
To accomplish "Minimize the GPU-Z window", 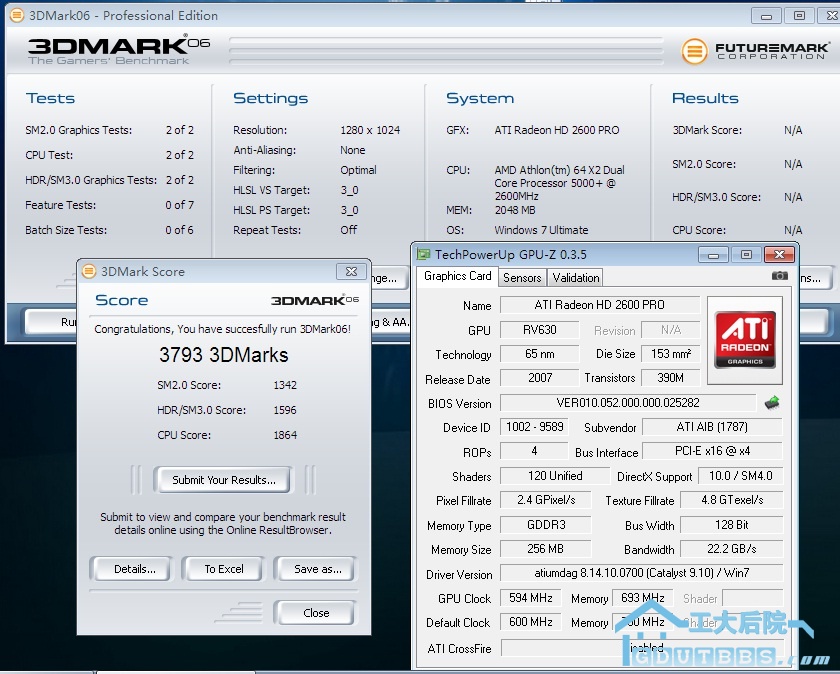I will (x=713, y=254).
